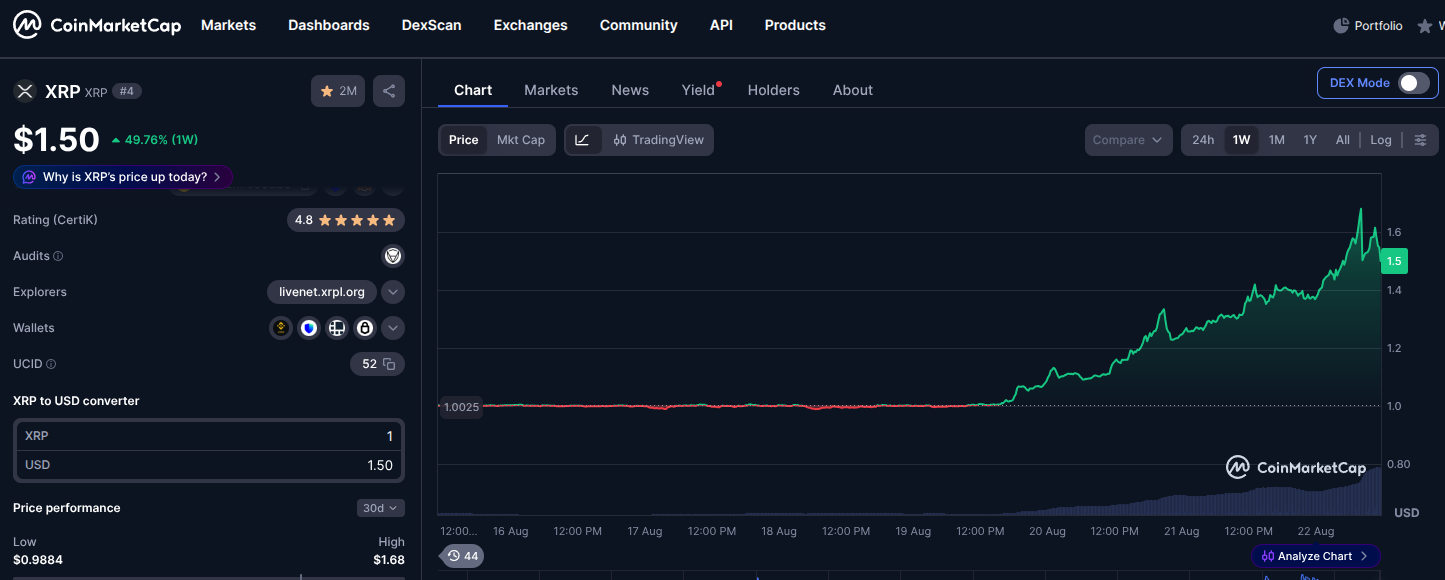Copy the UCID 52 value

point(389,364)
